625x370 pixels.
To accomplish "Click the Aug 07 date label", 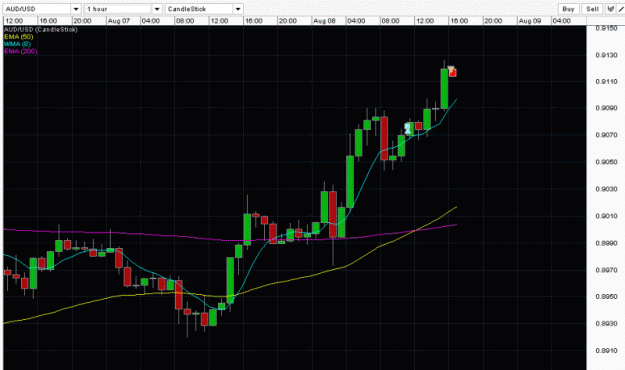I will [x=118, y=21].
